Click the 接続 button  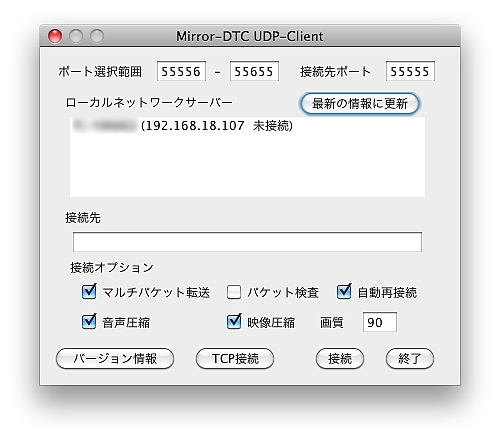(340, 359)
